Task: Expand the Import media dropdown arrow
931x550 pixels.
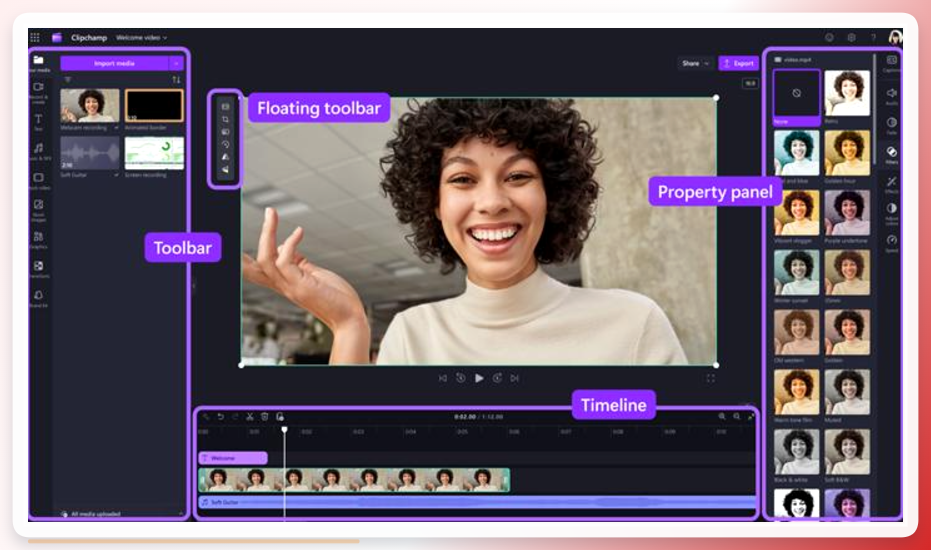Action: pyautogui.click(x=176, y=63)
